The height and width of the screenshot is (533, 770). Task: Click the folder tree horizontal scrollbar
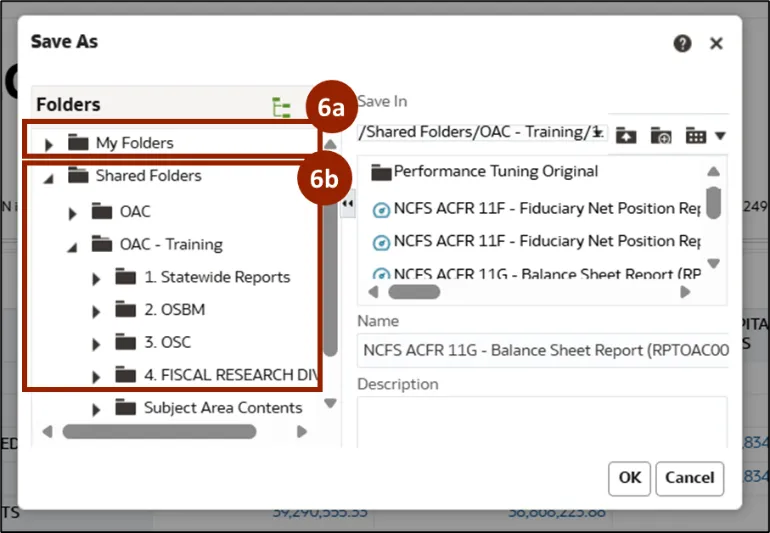[158, 432]
